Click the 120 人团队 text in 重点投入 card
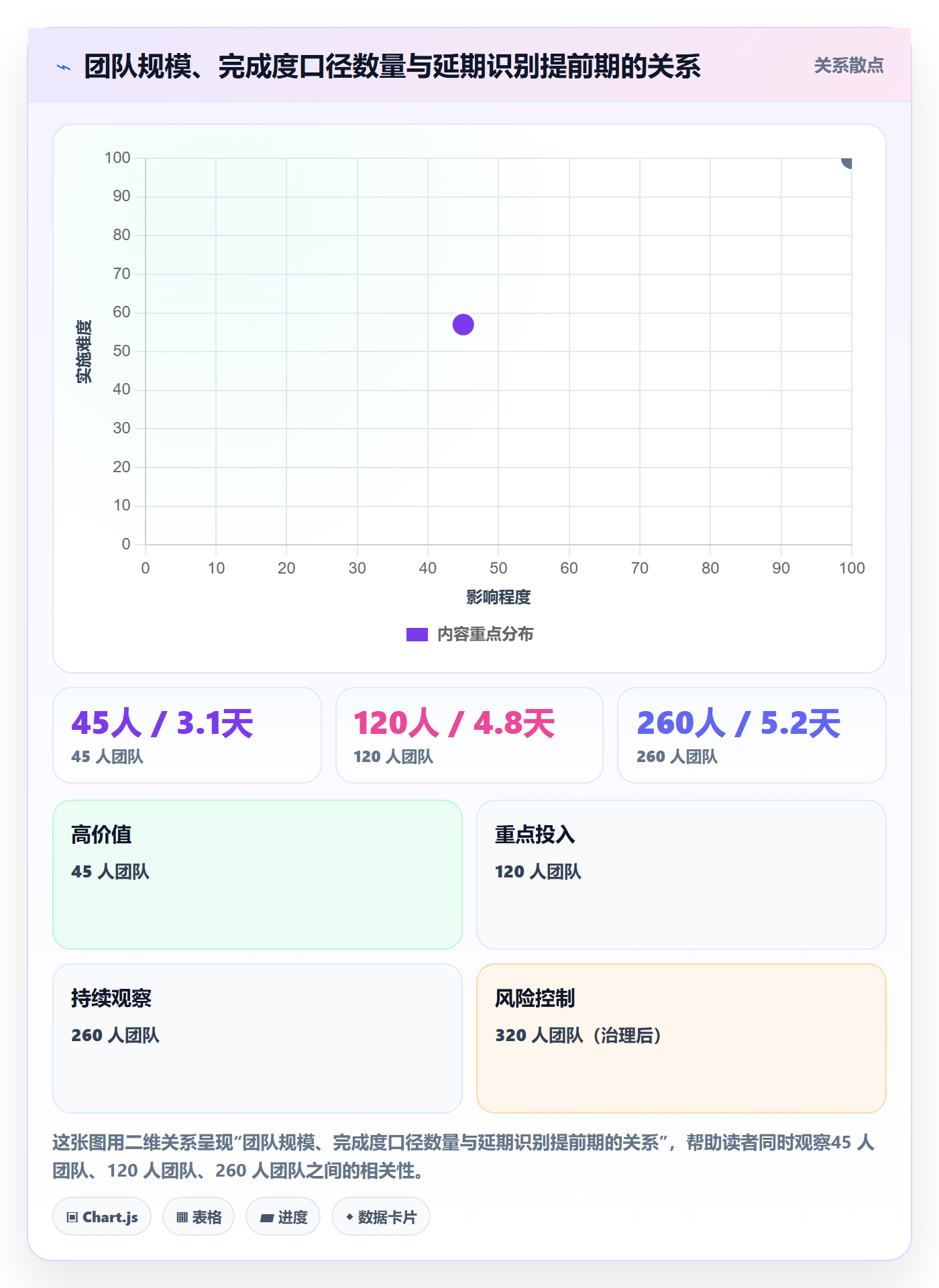Screen dimensions: 939x1288 tap(538, 872)
